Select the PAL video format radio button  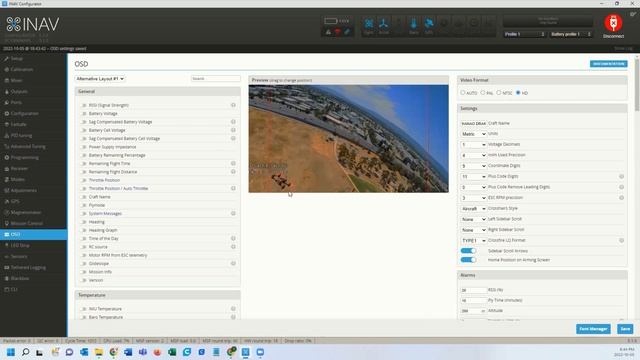point(483,93)
